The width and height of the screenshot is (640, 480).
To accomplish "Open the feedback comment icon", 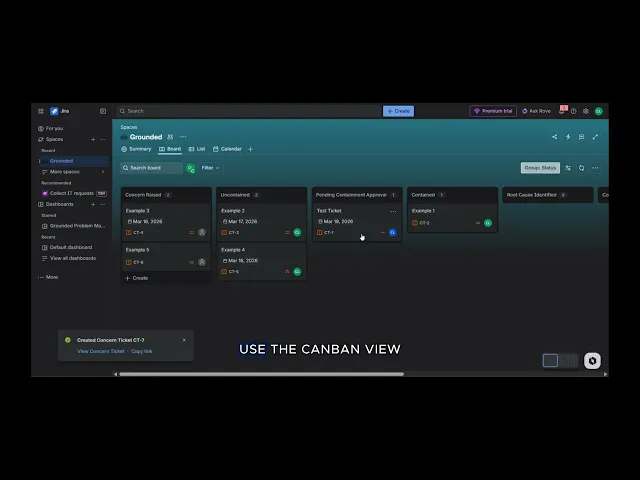I will point(582,137).
